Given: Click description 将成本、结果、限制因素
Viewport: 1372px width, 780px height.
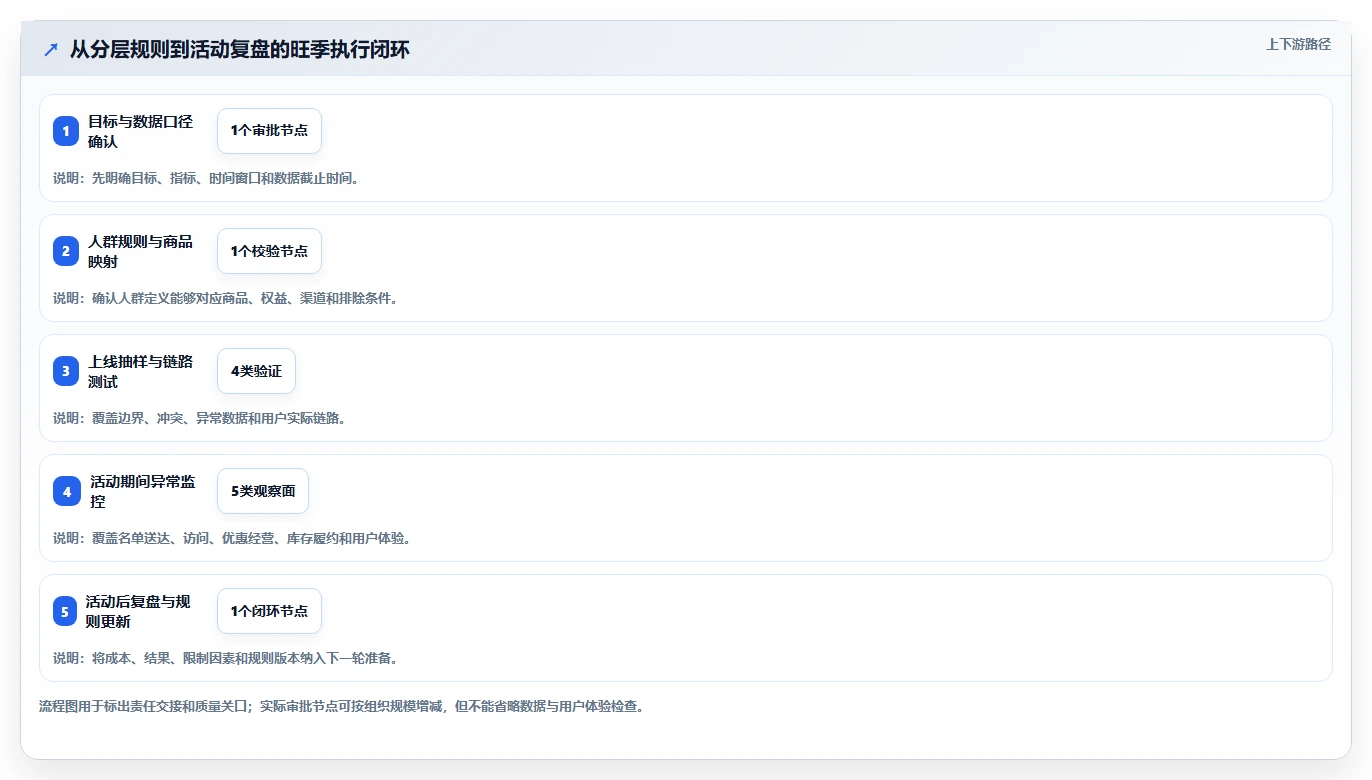Looking at the screenshot, I should click(226, 658).
